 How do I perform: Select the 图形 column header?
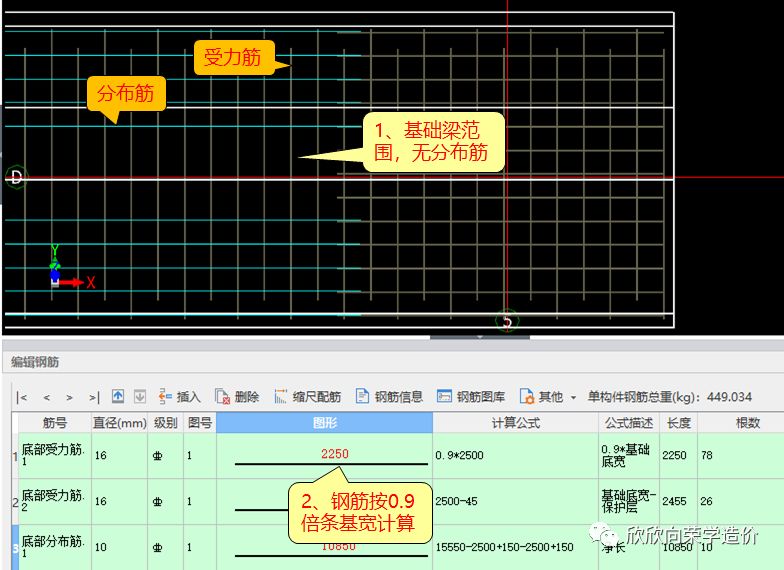coord(324,423)
